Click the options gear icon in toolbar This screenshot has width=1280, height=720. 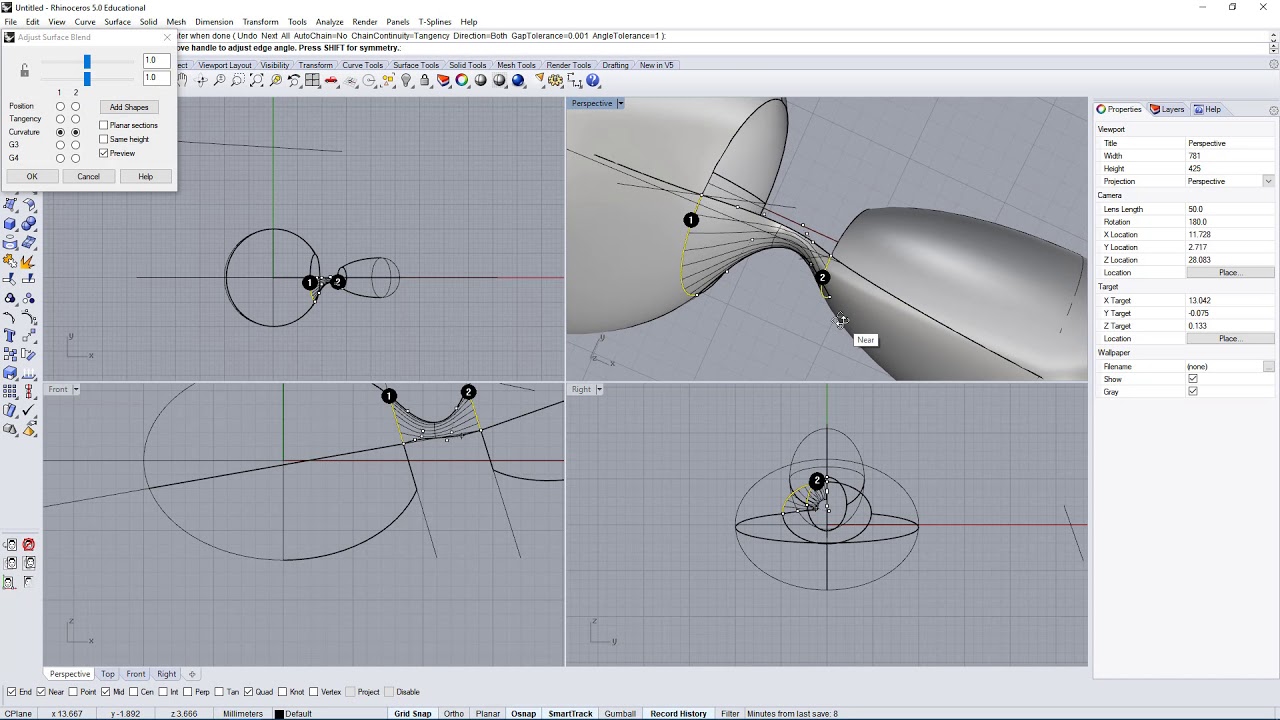click(x=555, y=80)
